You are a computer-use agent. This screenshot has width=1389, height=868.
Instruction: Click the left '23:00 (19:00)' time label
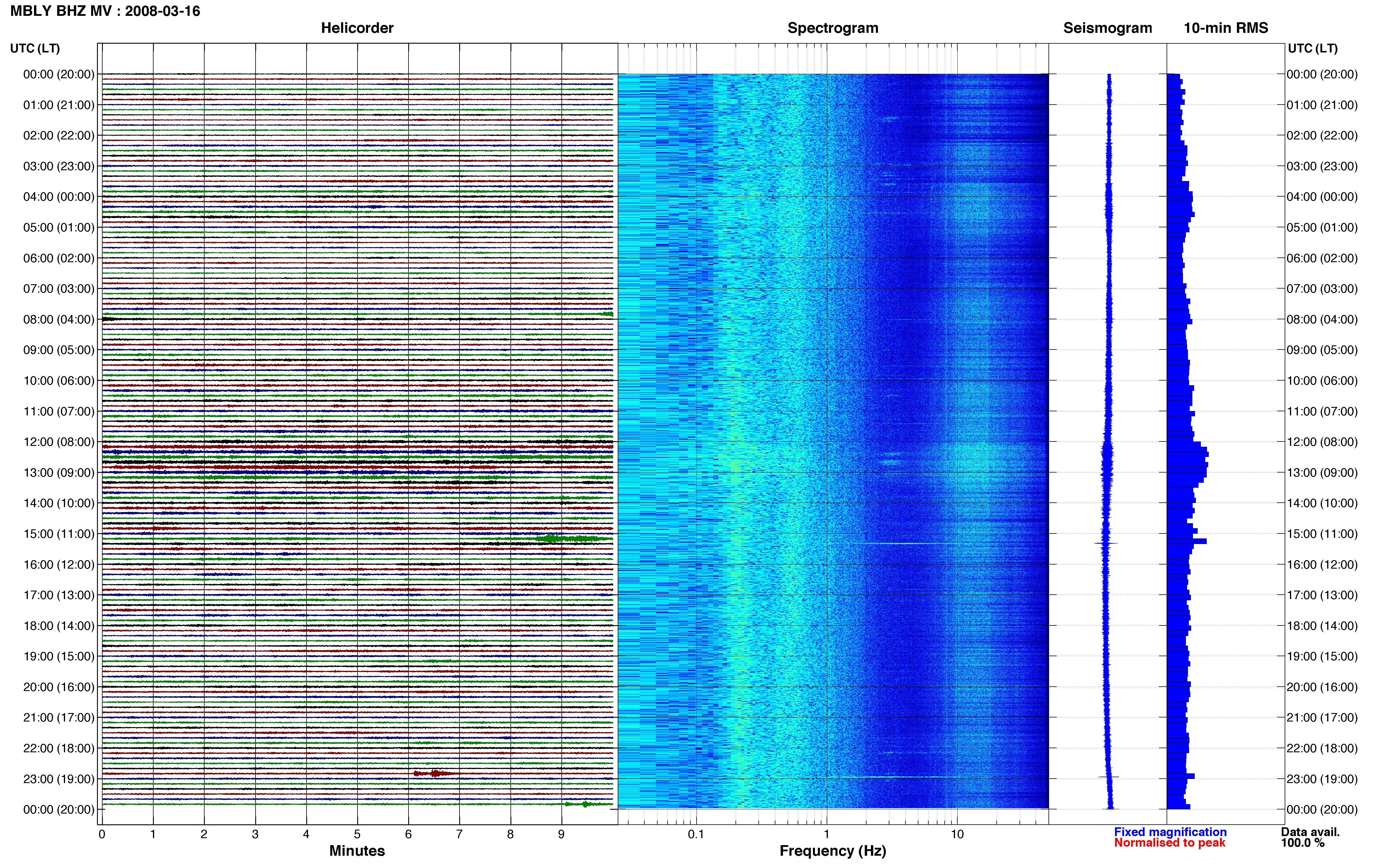(x=59, y=778)
